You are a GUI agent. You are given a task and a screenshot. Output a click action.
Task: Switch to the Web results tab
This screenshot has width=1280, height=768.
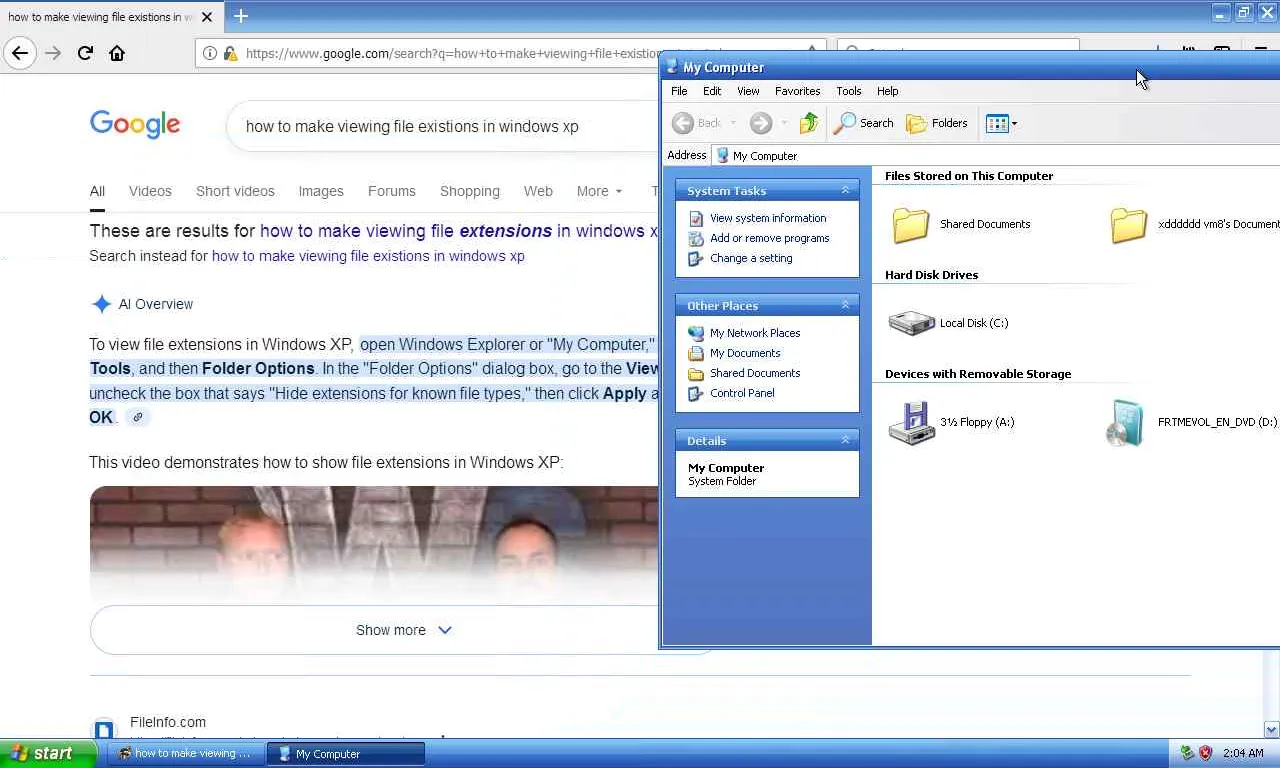[538, 191]
